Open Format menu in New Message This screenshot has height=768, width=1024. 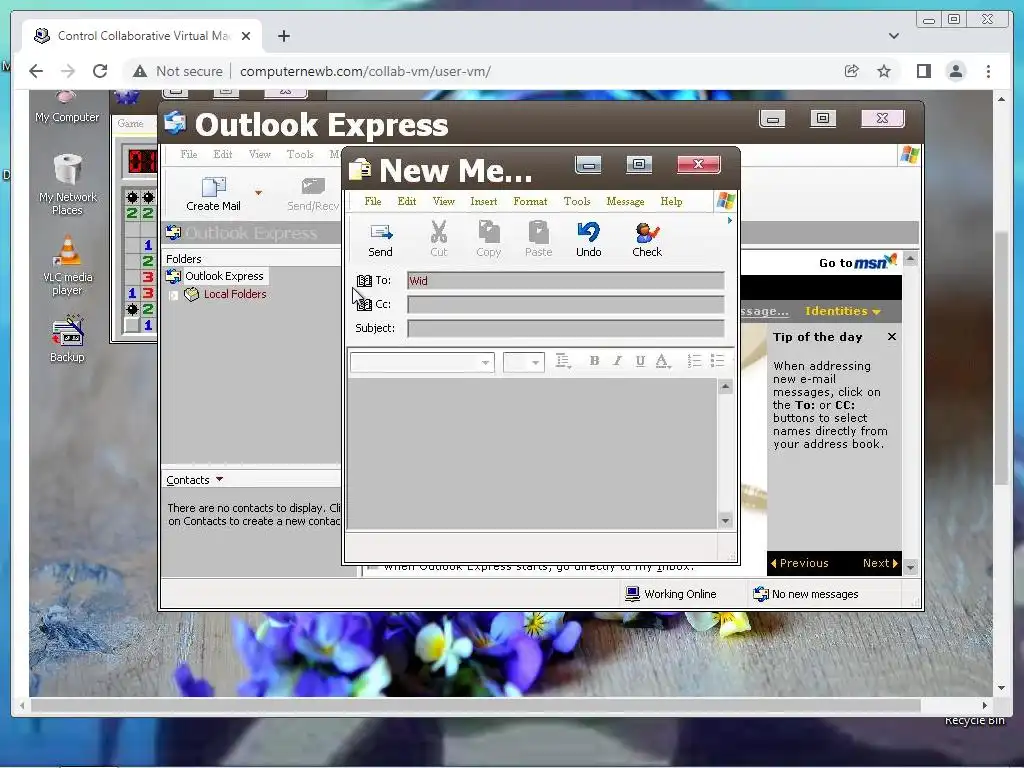(x=530, y=201)
